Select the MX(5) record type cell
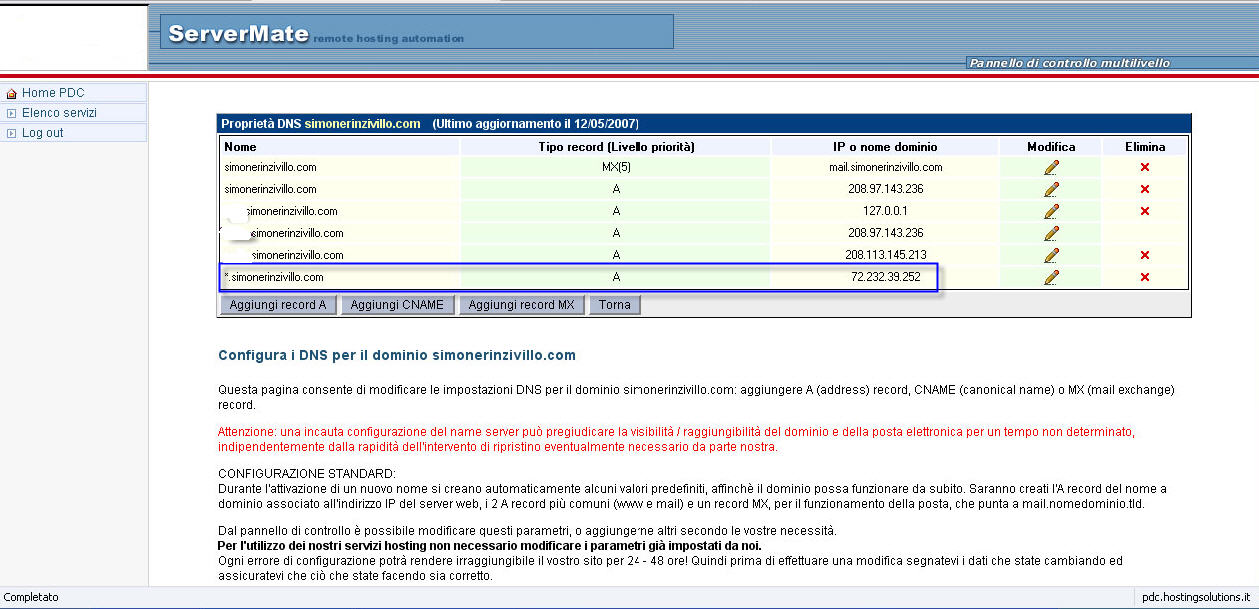 pyautogui.click(x=616, y=167)
